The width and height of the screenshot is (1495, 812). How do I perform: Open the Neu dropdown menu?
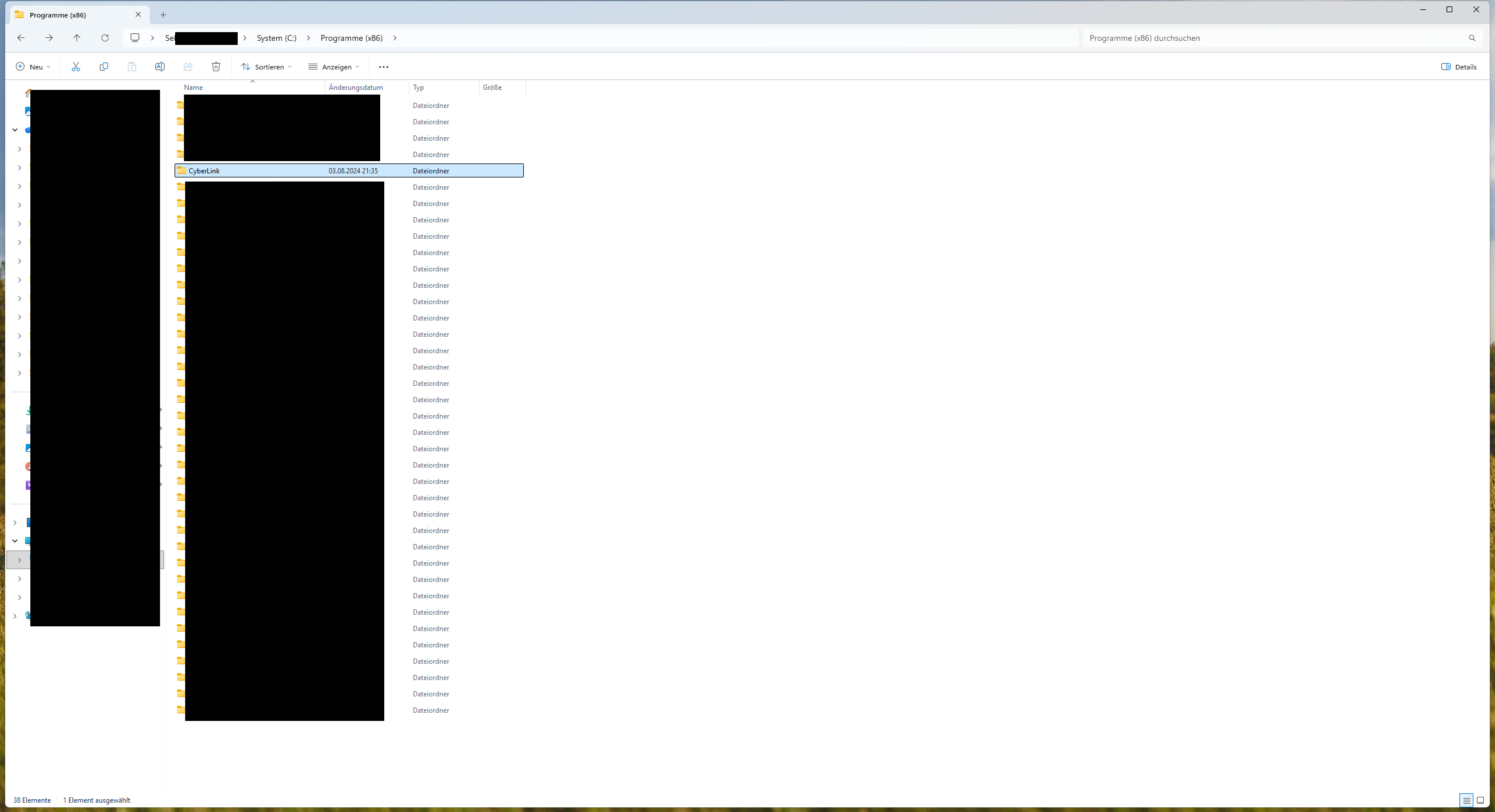coord(33,67)
